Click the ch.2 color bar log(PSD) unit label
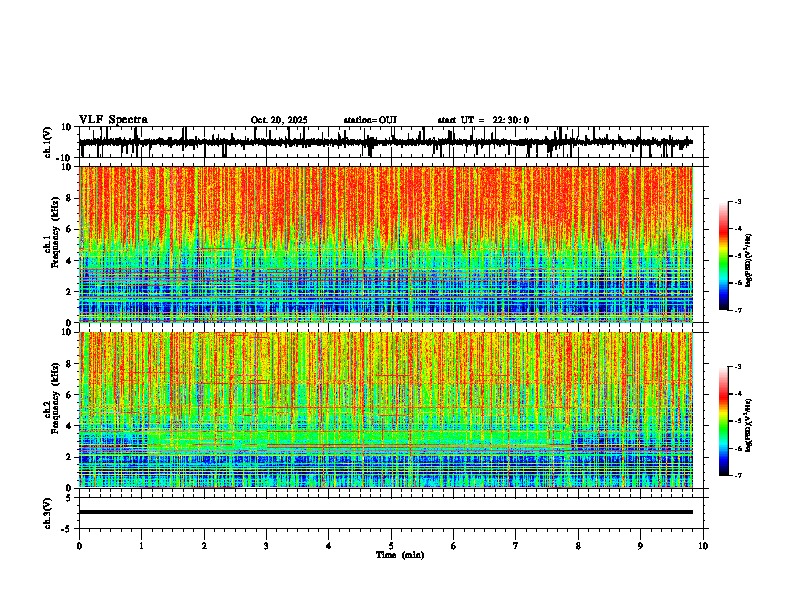 click(x=748, y=426)
